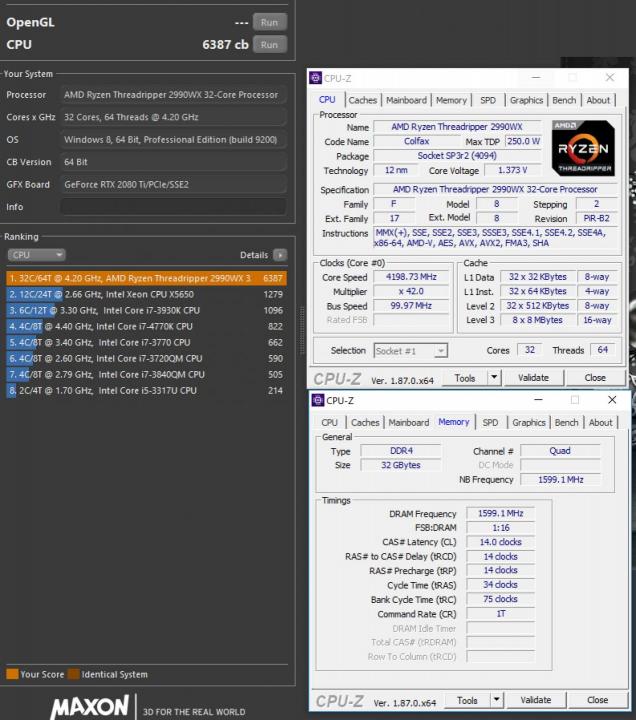Click the Command Rate 1T value
This screenshot has width=636, height=720.
coord(501,614)
